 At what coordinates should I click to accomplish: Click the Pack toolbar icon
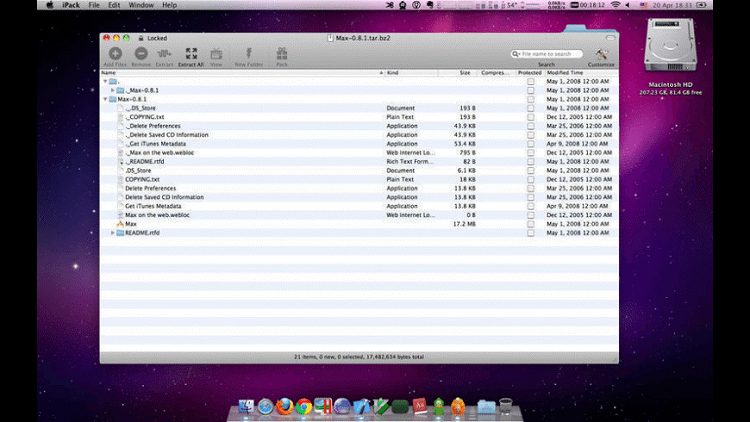pyautogui.click(x=282, y=54)
